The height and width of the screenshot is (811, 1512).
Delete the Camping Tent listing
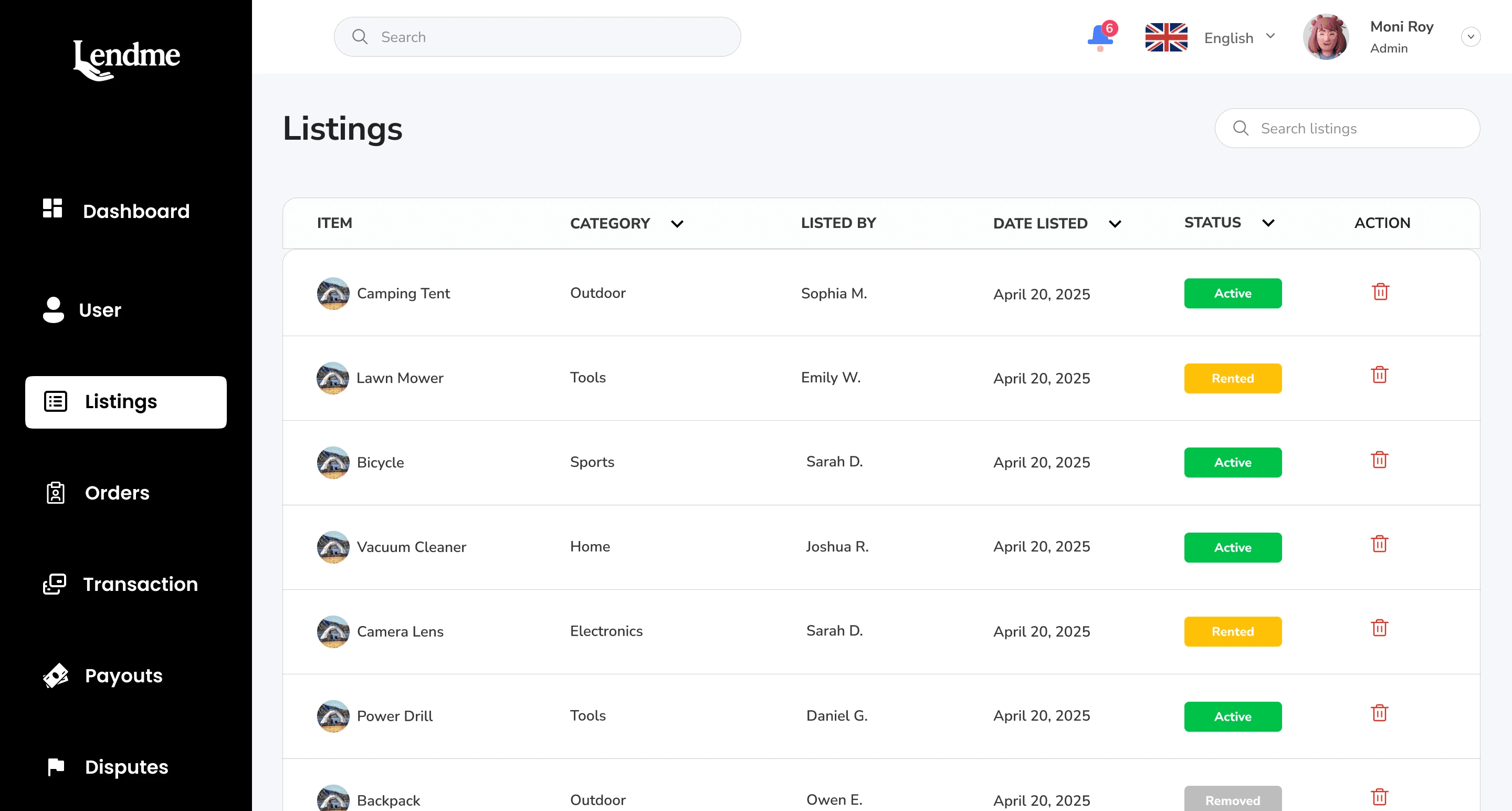click(1380, 292)
